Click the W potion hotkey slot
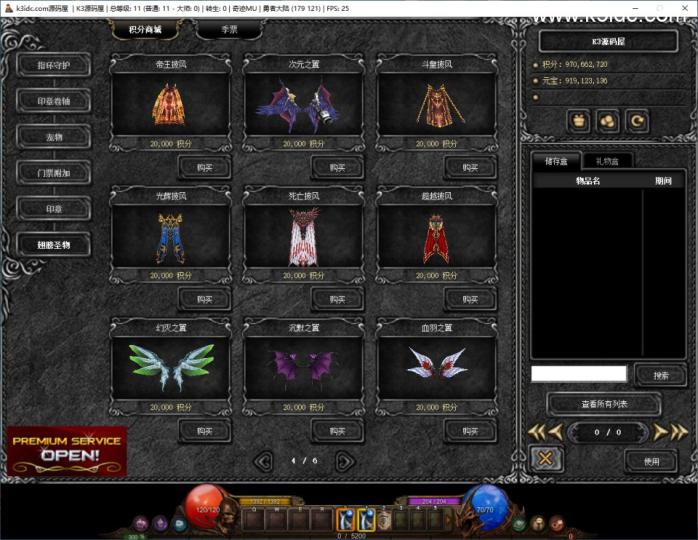The height and width of the screenshot is (540, 698). click(276, 520)
